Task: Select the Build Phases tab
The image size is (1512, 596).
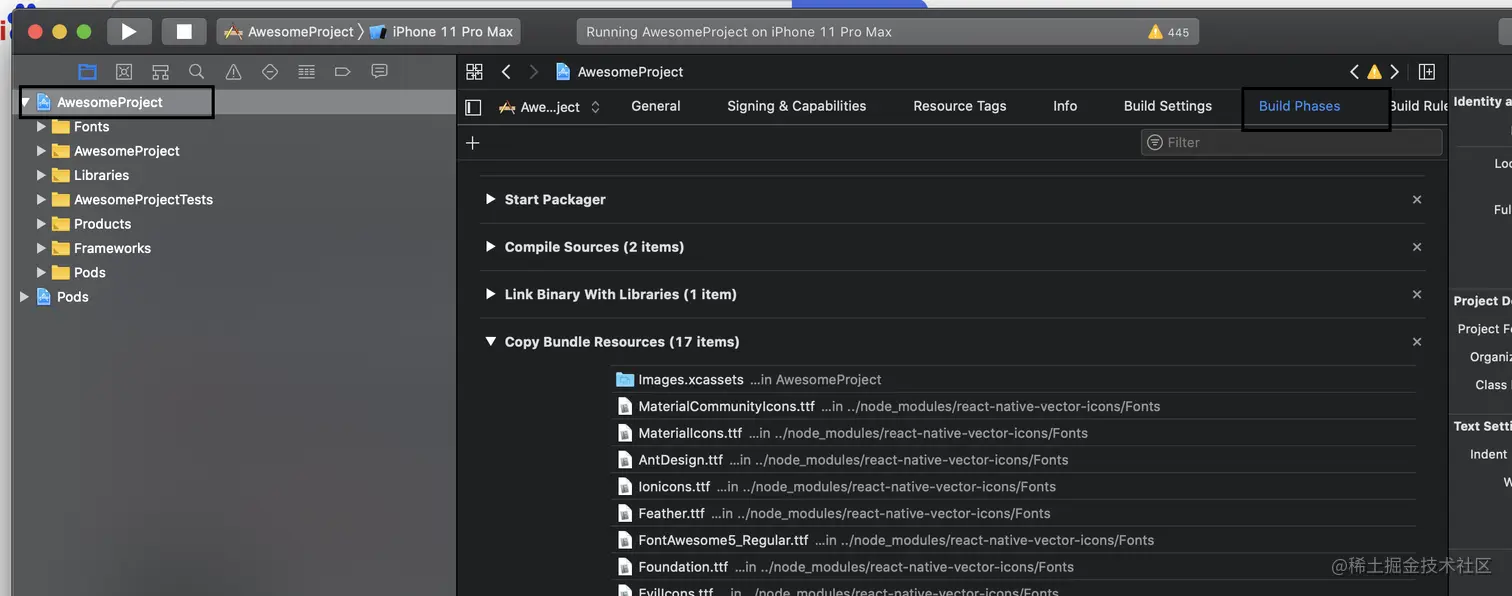Action: [1300, 106]
